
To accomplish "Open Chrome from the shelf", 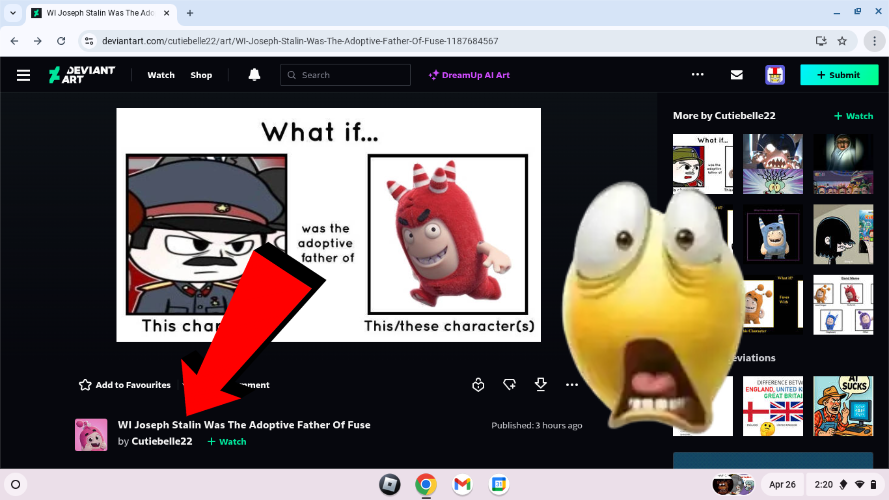I will click(426, 485).
